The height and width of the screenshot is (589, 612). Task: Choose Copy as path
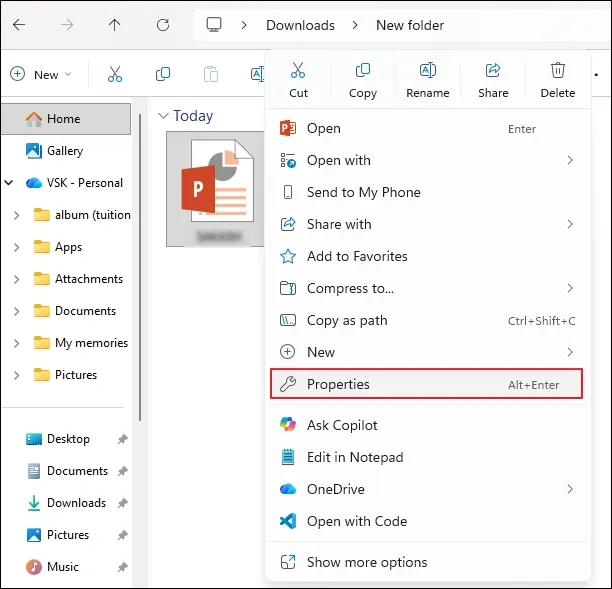coord(427,320)
